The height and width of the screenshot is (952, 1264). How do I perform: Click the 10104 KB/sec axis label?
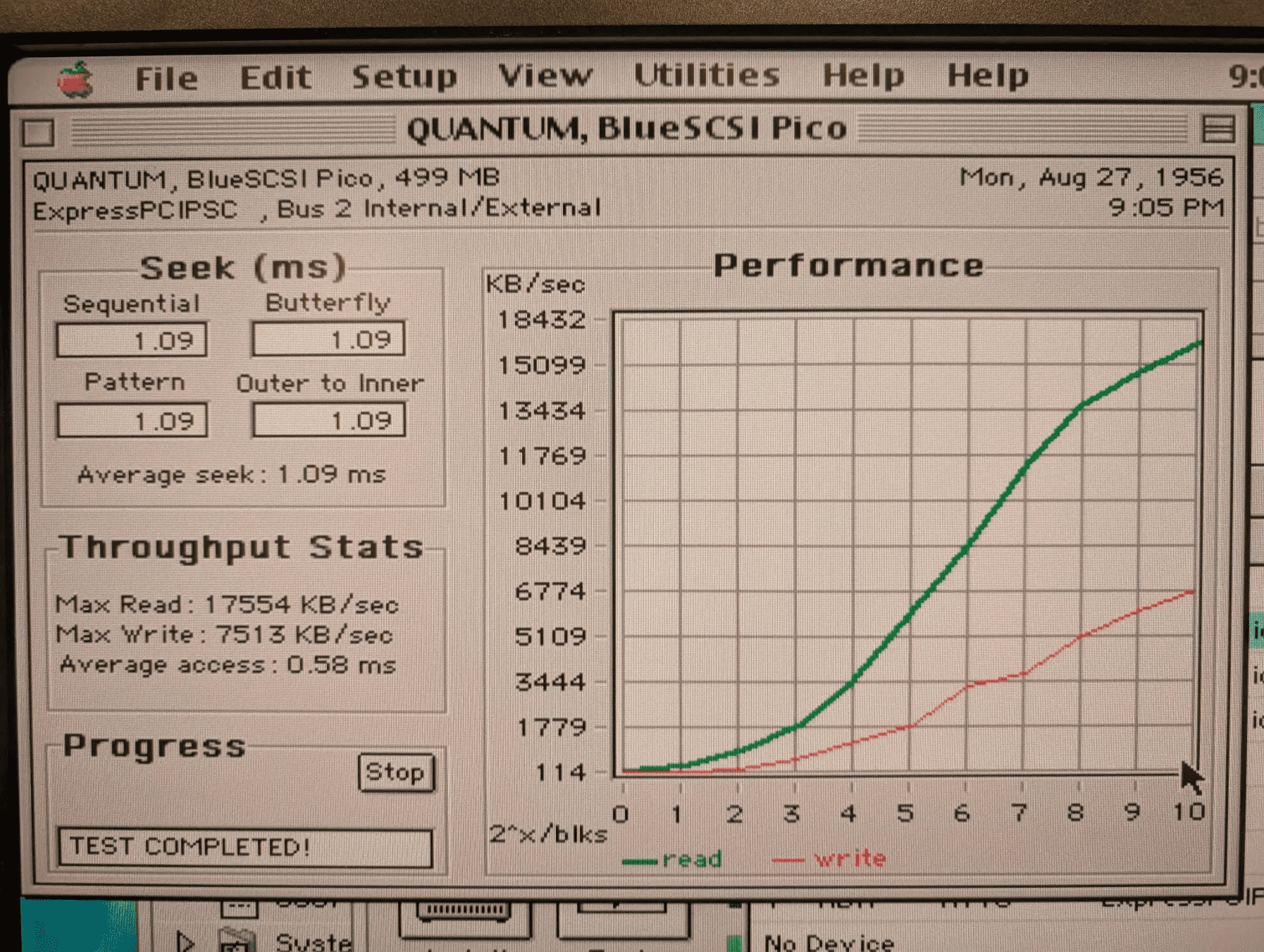(x=543, y=501)
